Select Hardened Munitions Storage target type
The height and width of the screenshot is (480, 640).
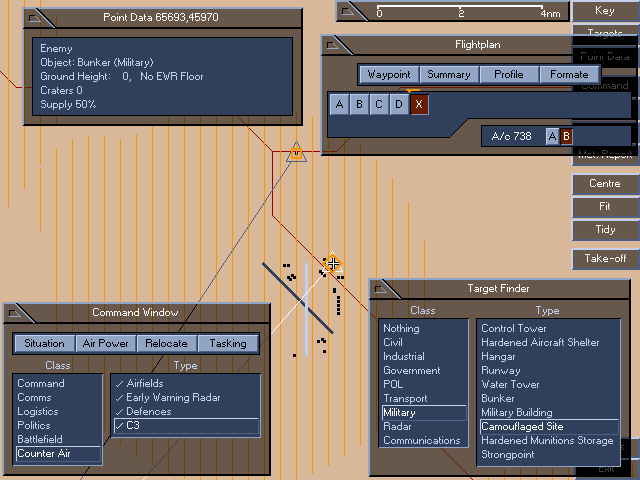click(x=549, y=441)
